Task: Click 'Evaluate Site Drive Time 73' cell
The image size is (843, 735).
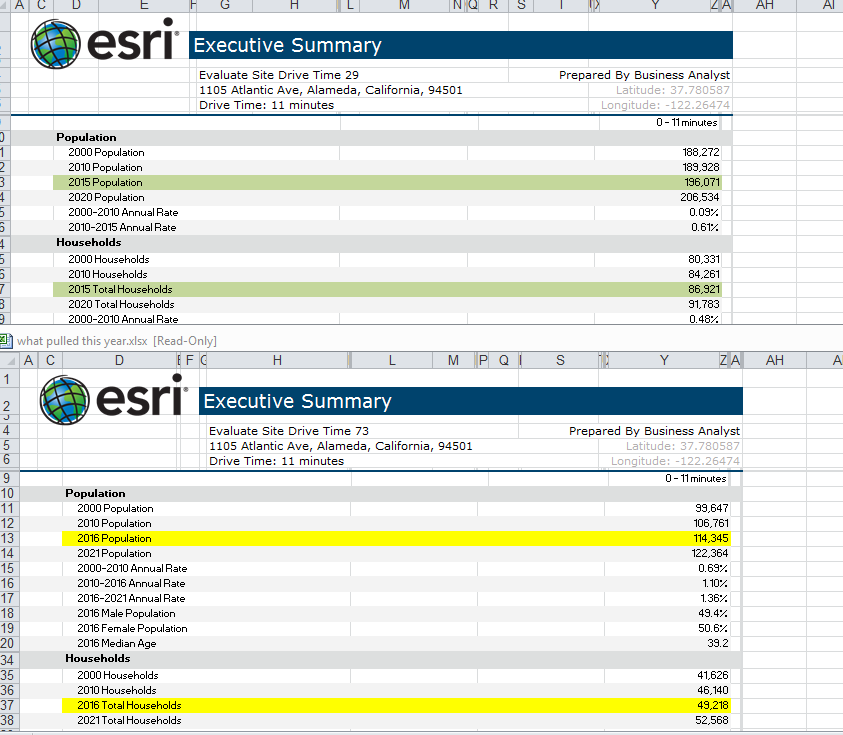Action: pyautogui.click(x=289, y=431)
